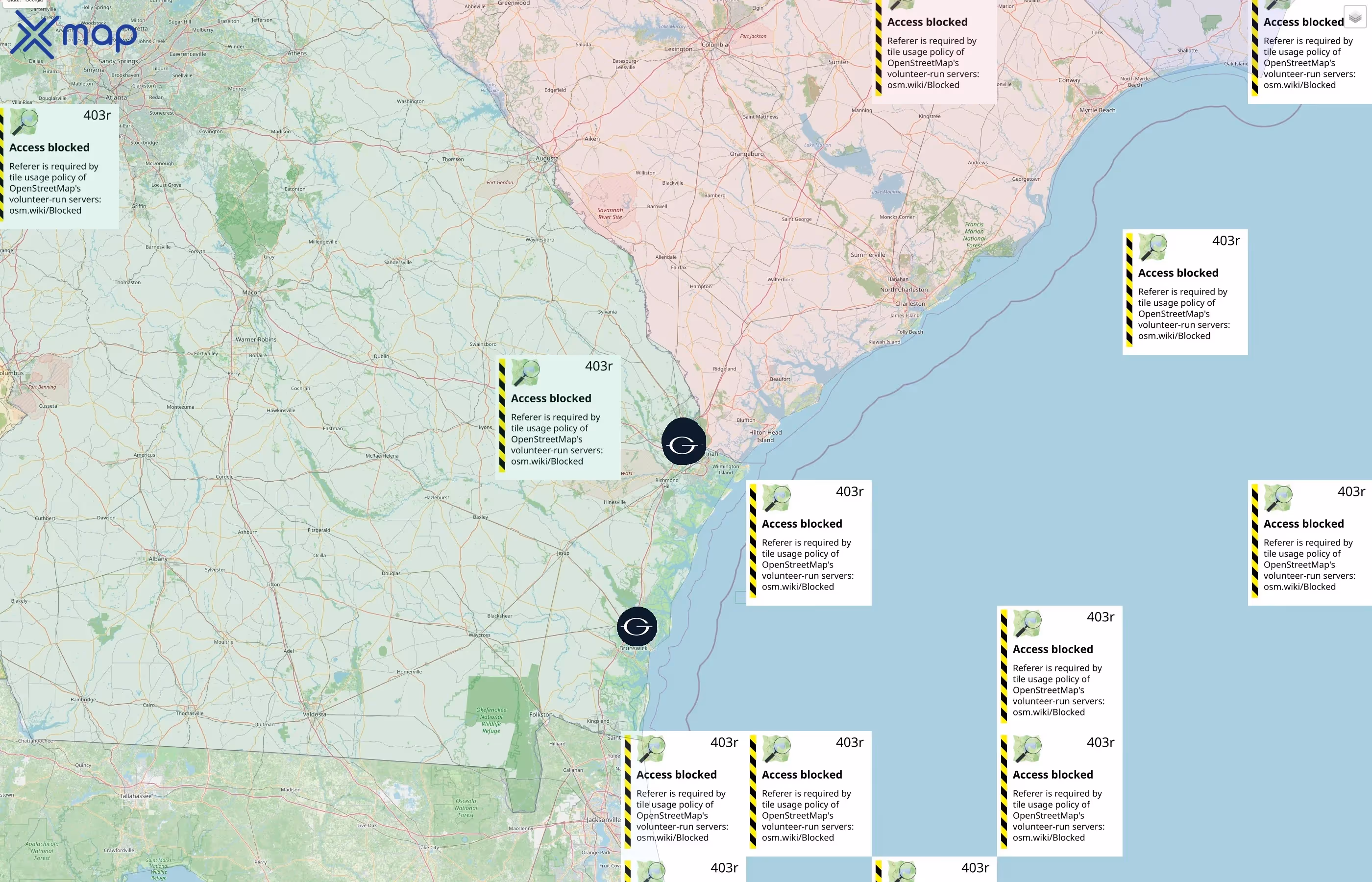Click the Georgetown city label

[1026, 179]
